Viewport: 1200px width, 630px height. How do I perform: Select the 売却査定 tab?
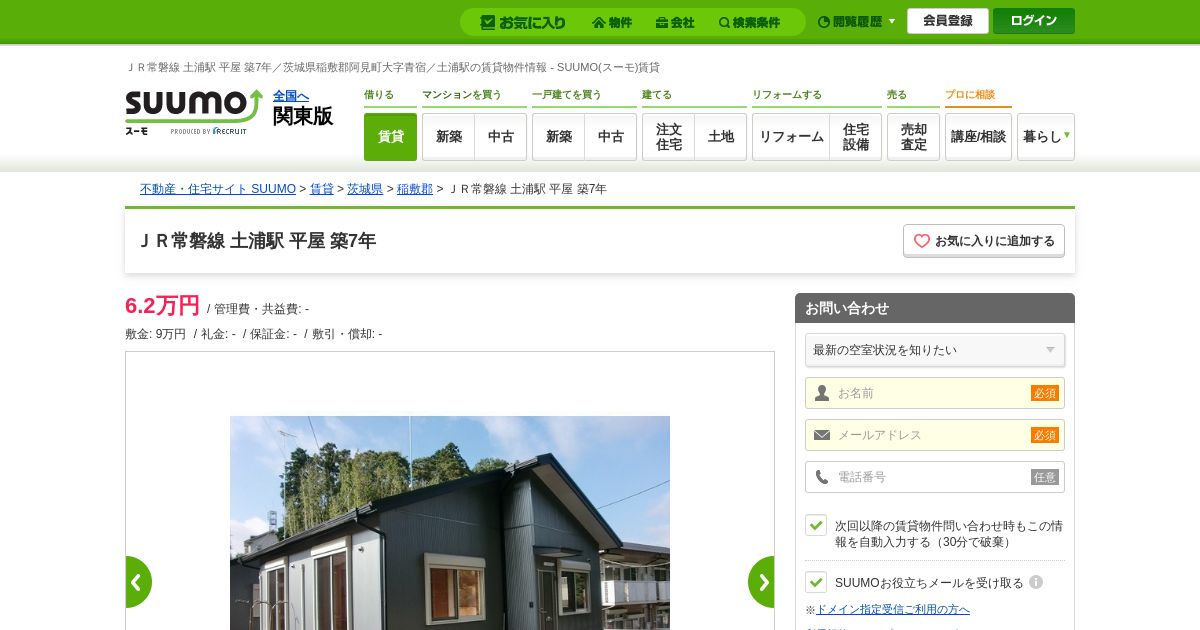click(x=913, y=137)
